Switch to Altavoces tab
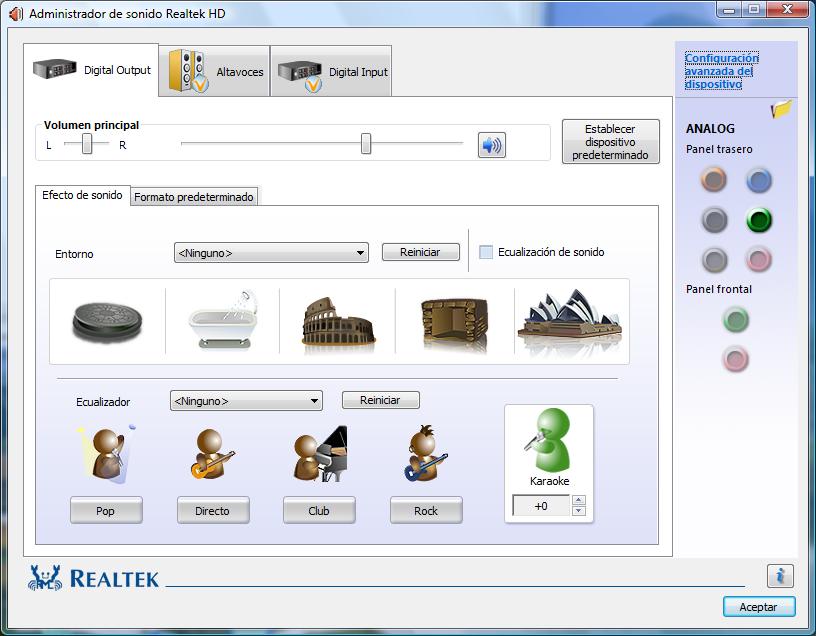816x636 pixels. click(215, 72)
